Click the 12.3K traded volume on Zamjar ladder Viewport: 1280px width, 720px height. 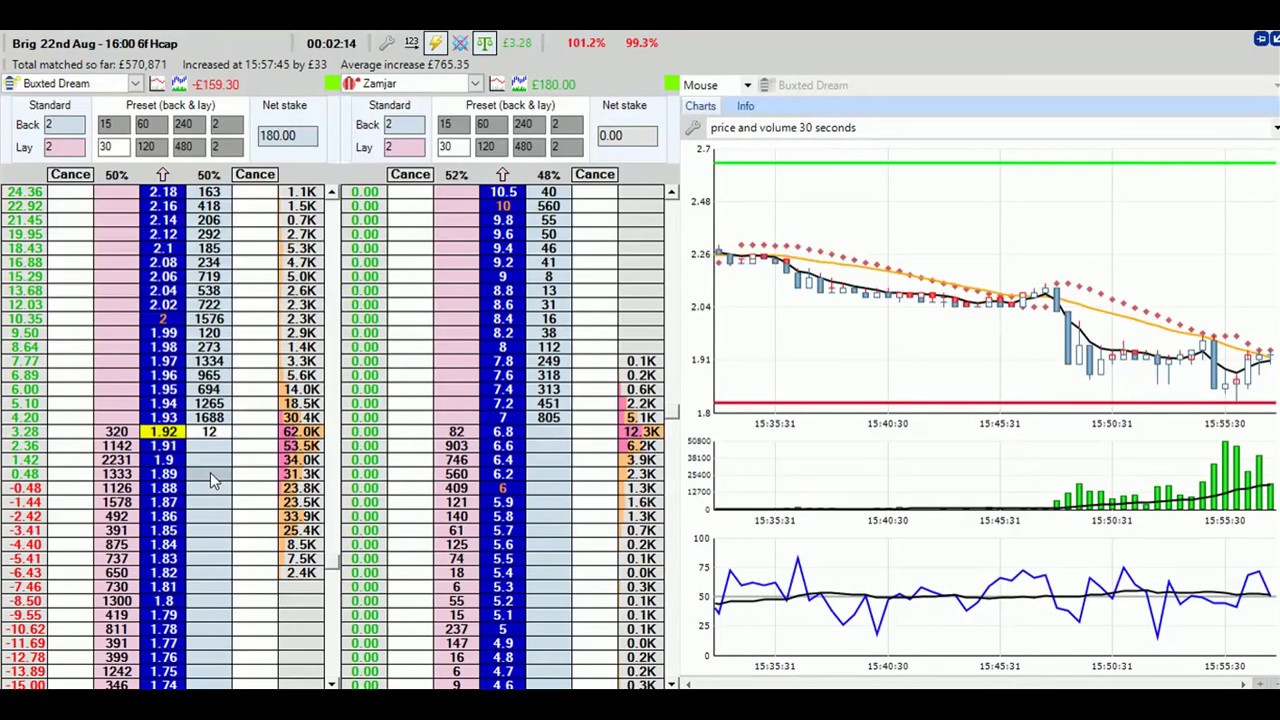pyautogui.click(x=641, y=432)
